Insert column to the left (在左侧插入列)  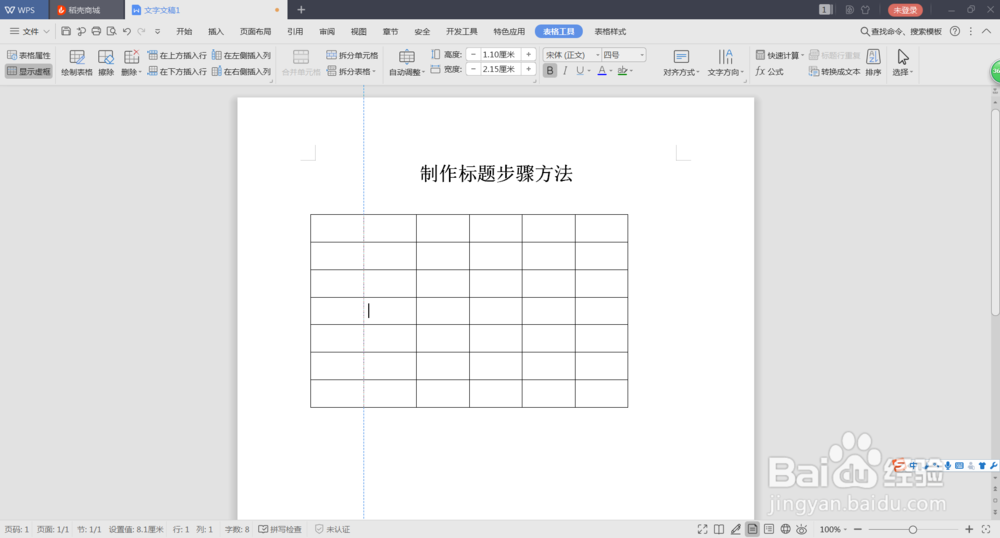(242, 55)
